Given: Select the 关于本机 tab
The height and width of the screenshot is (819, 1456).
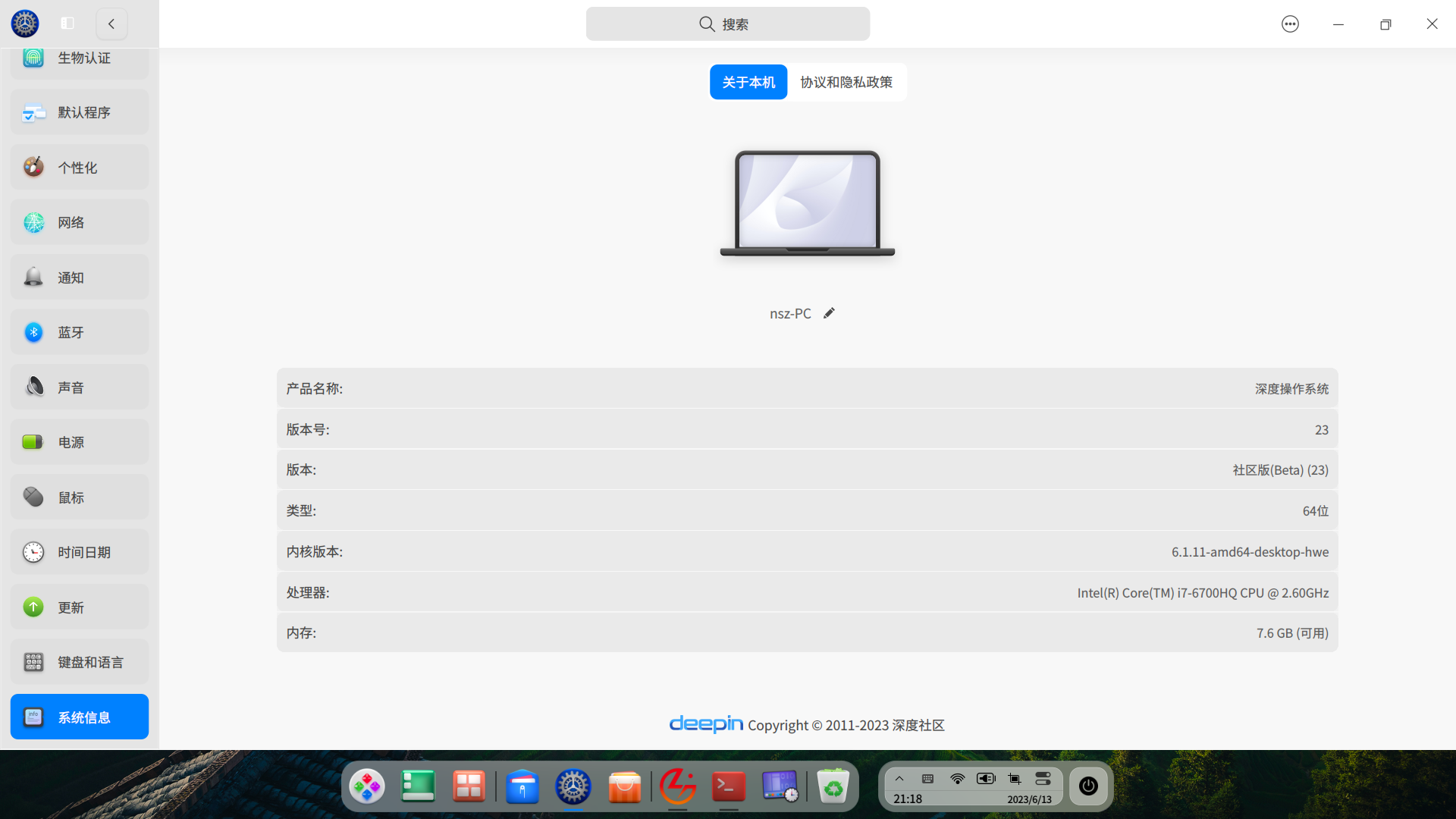Looking at the screenshot, I should click(748, 82).
